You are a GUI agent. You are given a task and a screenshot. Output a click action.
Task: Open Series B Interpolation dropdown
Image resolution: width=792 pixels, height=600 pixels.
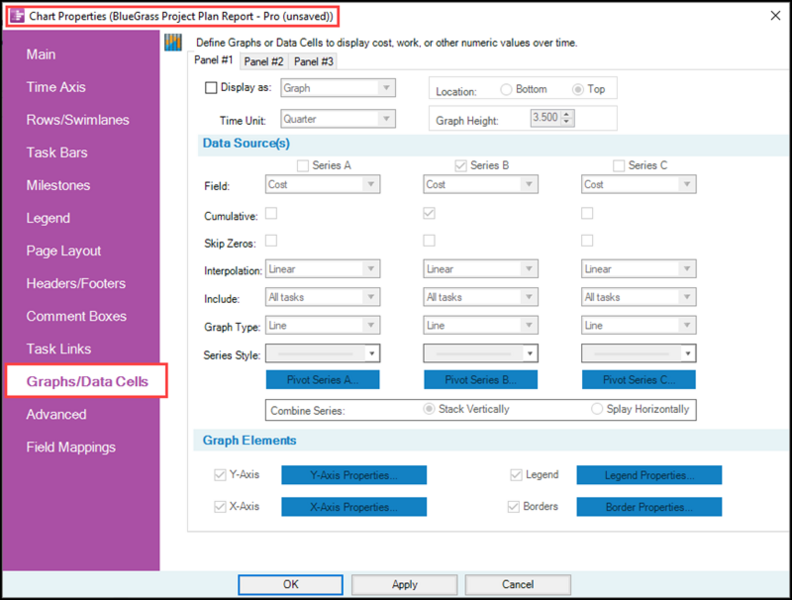click(481, 269)
